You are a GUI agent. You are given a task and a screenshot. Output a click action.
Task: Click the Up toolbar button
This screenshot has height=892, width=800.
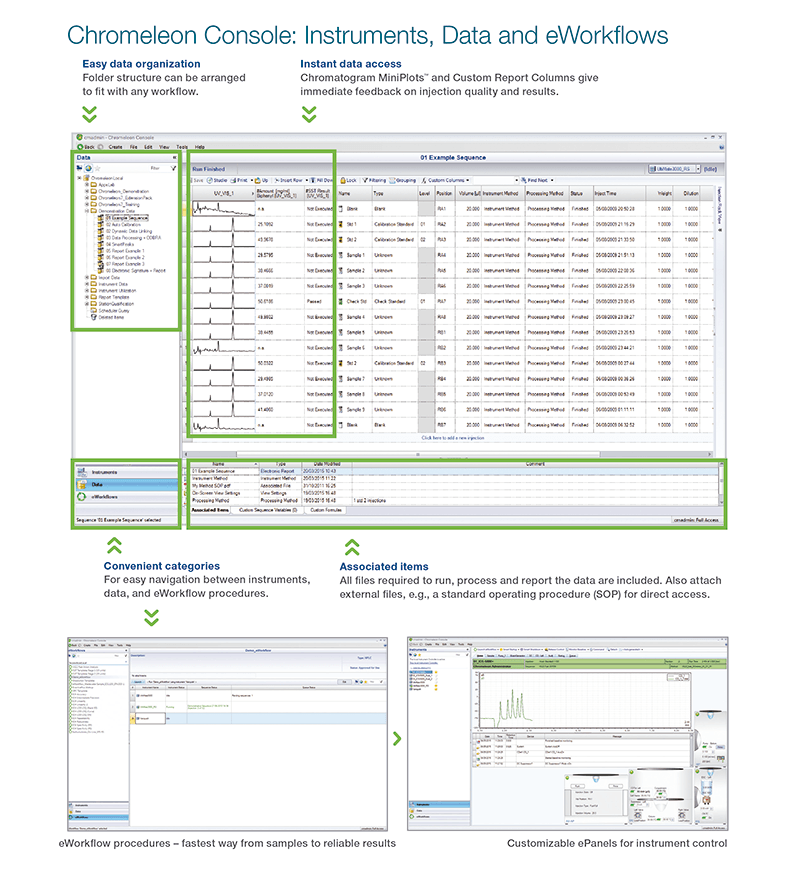pos(262,180)
